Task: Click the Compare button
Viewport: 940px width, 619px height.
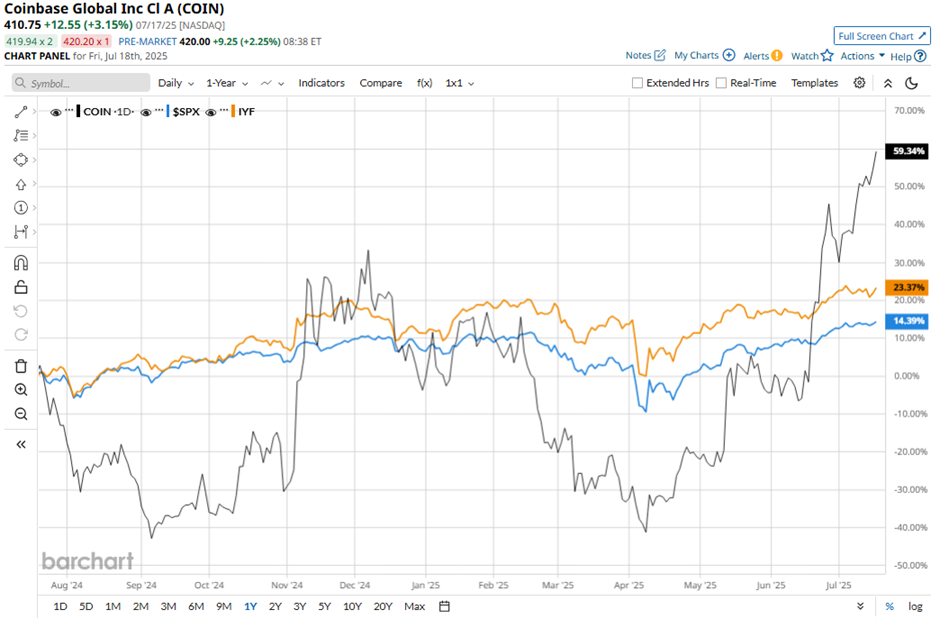Action: click(x=381, y=83)
